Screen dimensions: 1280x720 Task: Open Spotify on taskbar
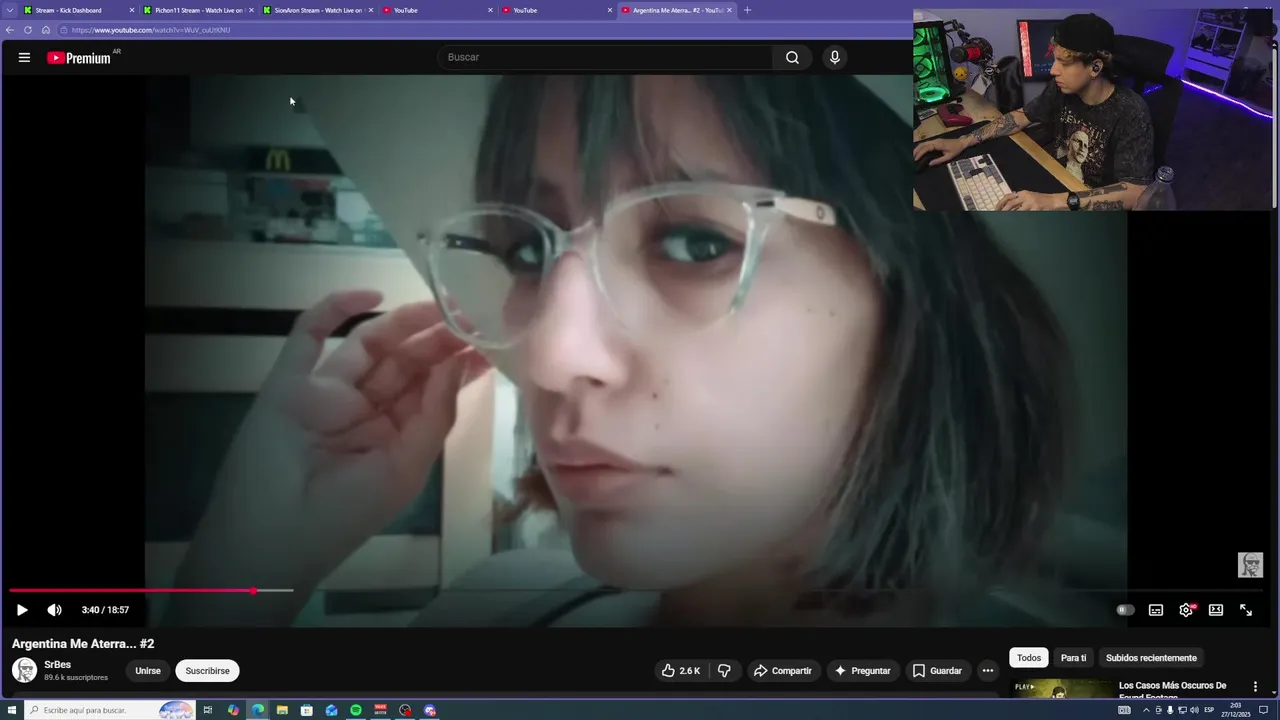tap(356, 710)
